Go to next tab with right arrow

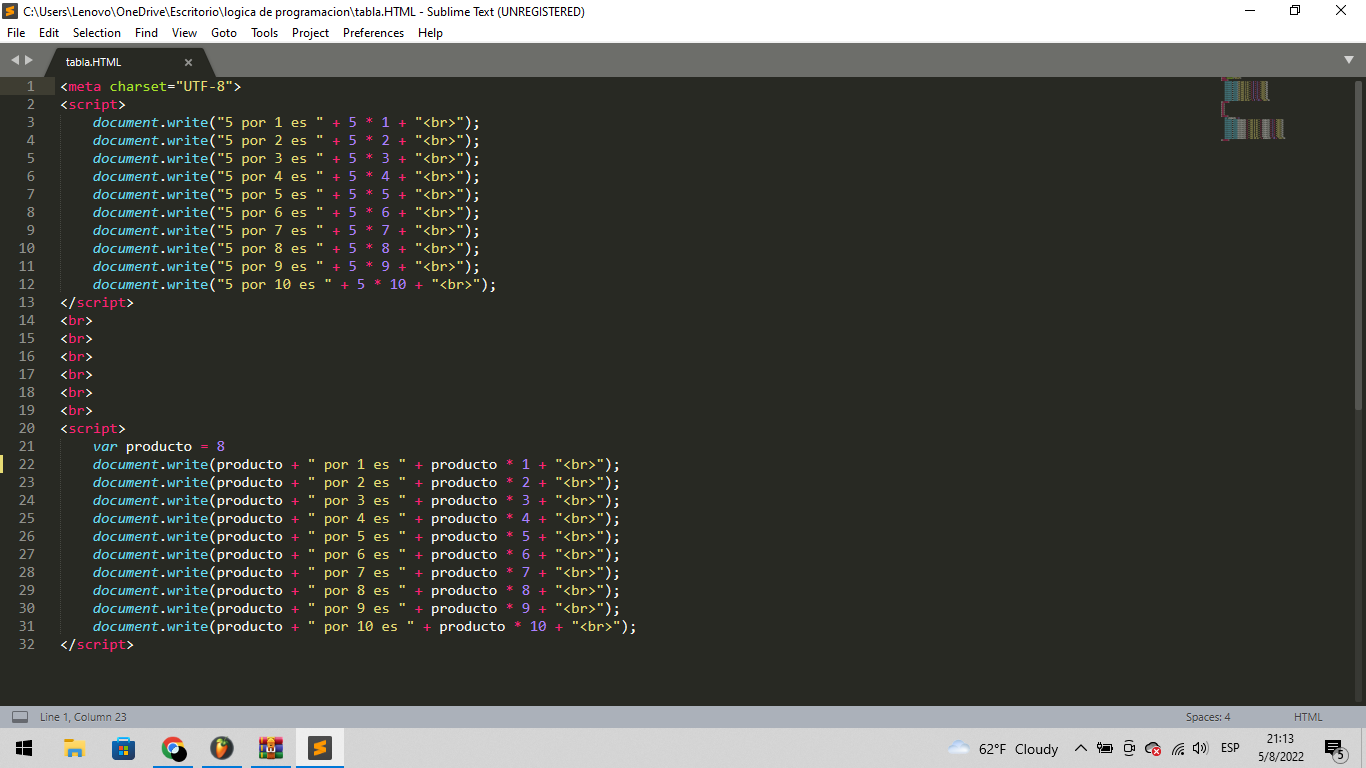coord(29,61)
